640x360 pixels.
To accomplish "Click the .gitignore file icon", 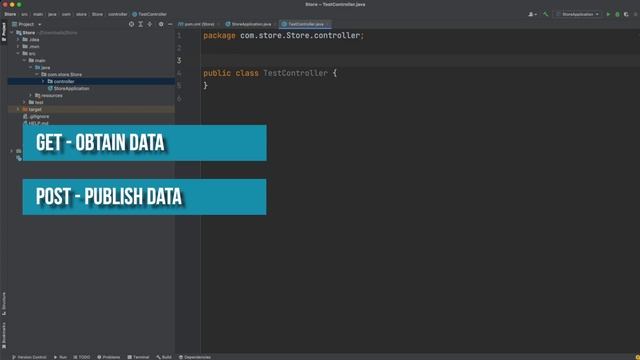I will 25,116.
